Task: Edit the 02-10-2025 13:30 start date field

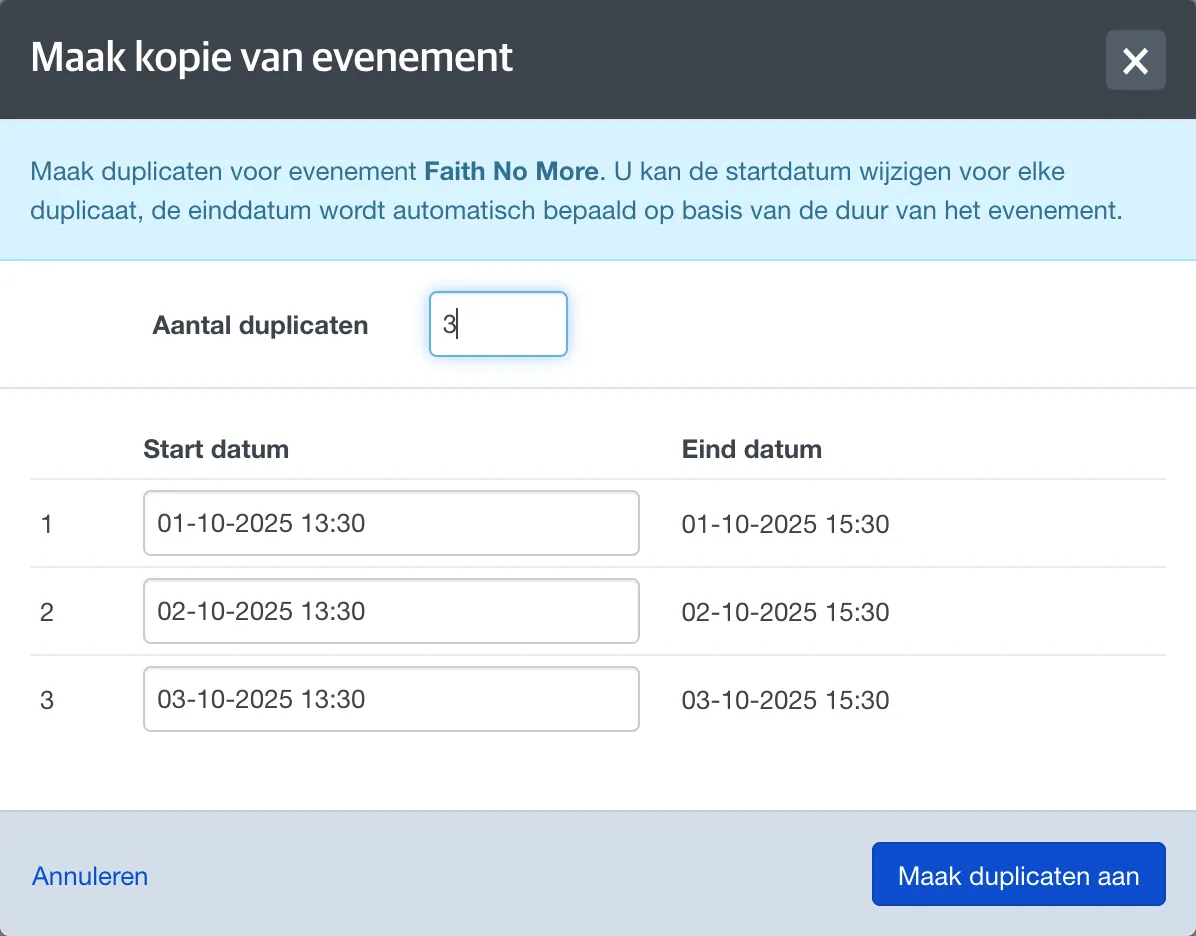Action: [391, 611]
